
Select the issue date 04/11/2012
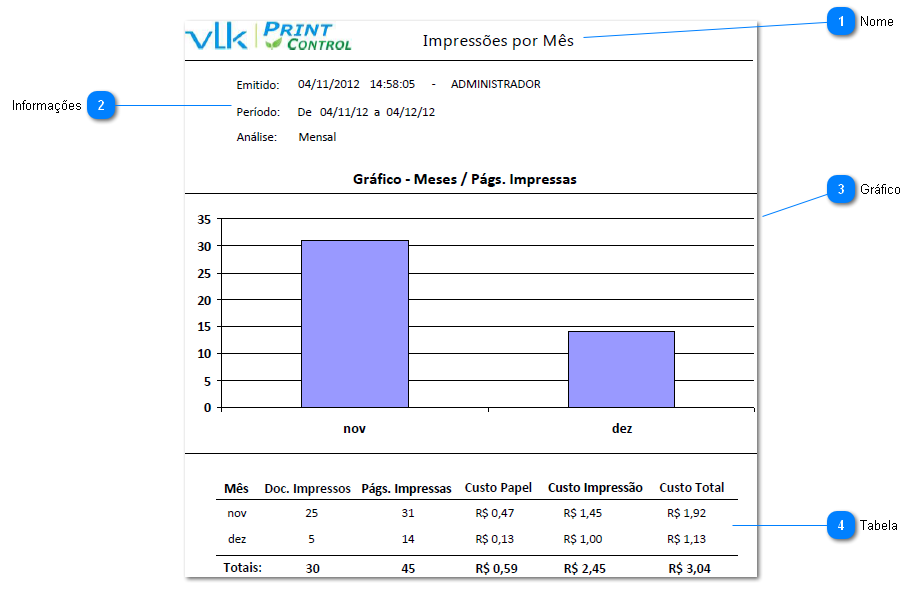[x=329, y=84]
